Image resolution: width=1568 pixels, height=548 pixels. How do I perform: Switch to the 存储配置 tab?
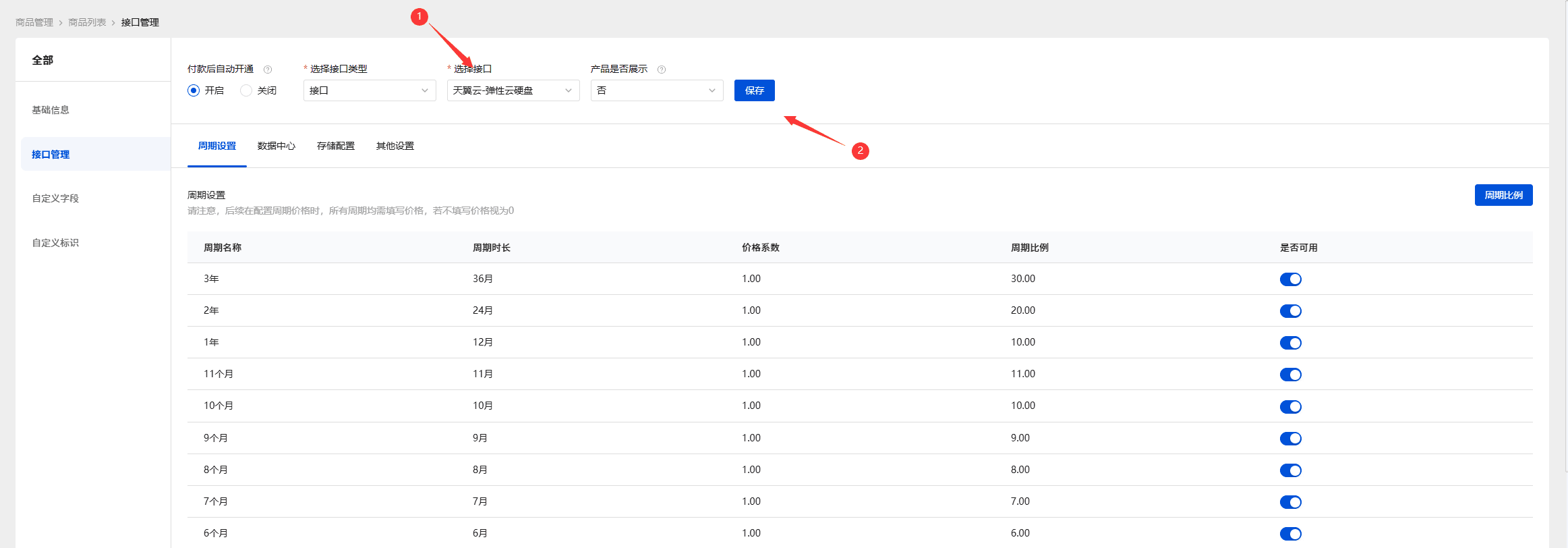(x=336, y=146)
